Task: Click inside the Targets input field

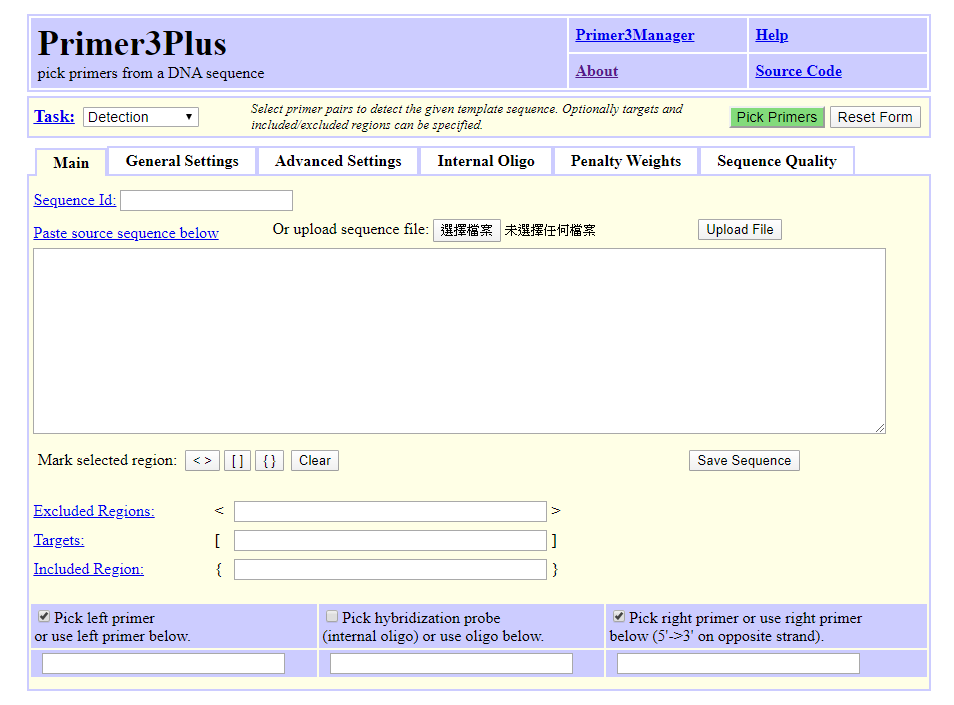Action: 390,540
